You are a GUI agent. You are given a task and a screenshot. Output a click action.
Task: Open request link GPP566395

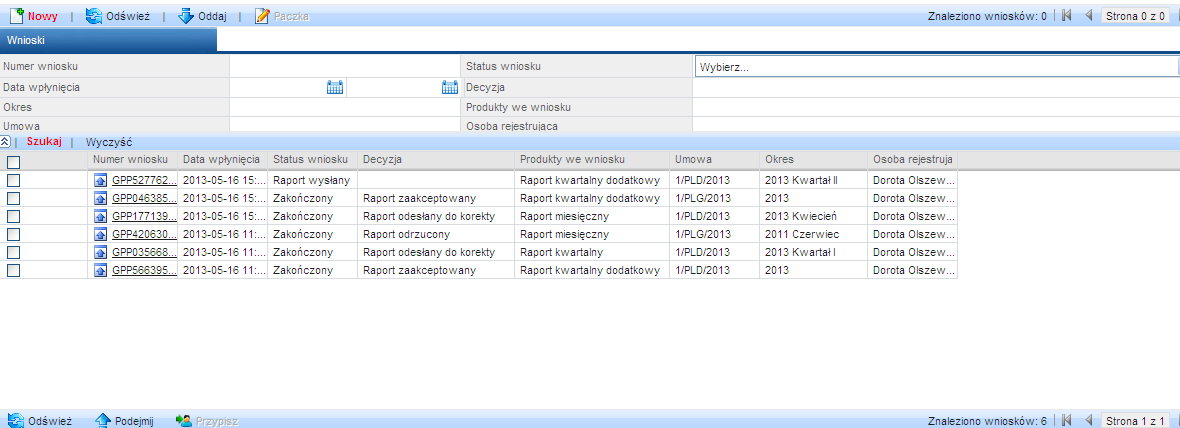144,270
